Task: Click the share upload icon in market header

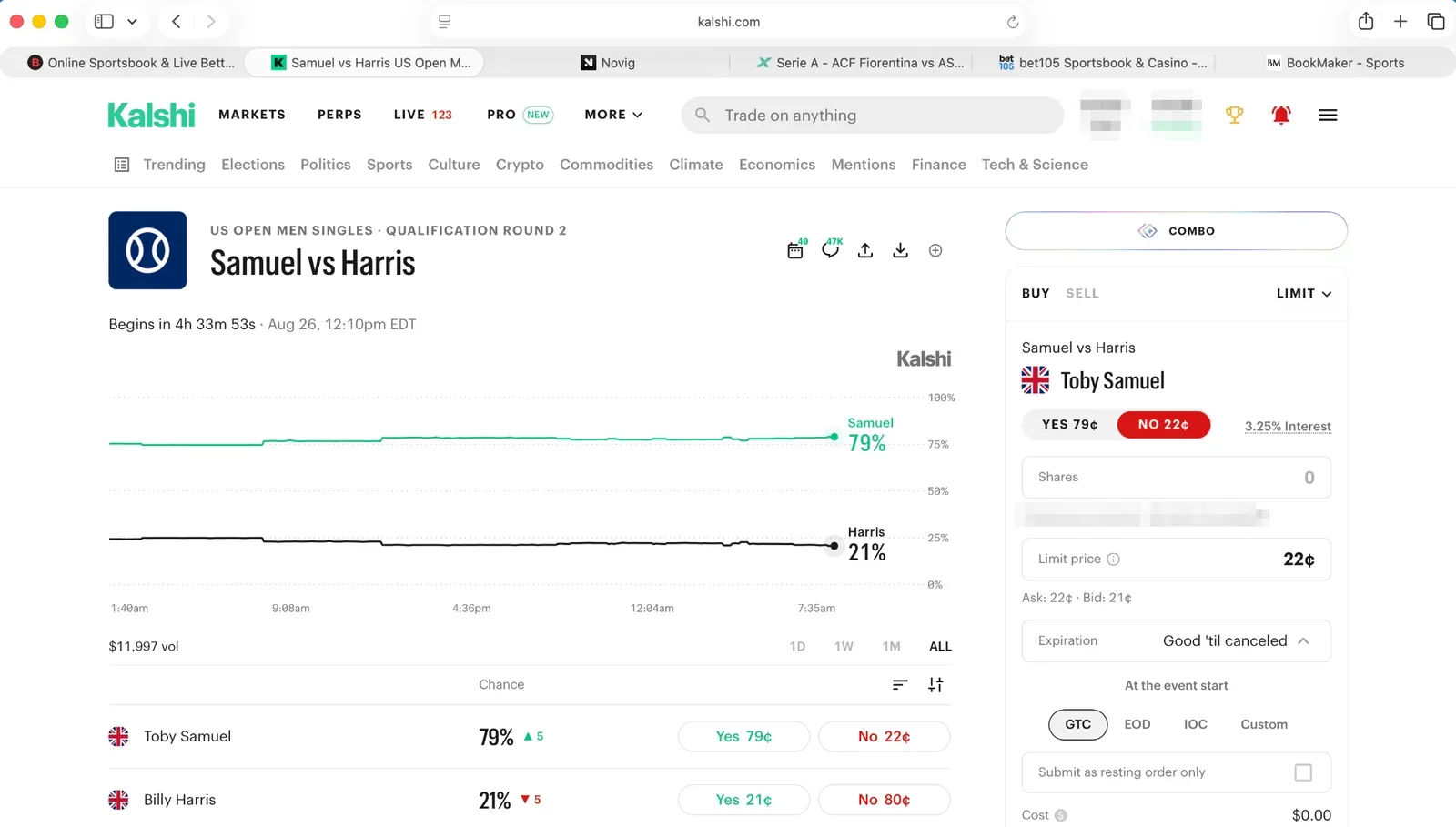Action: coord(865,250)
